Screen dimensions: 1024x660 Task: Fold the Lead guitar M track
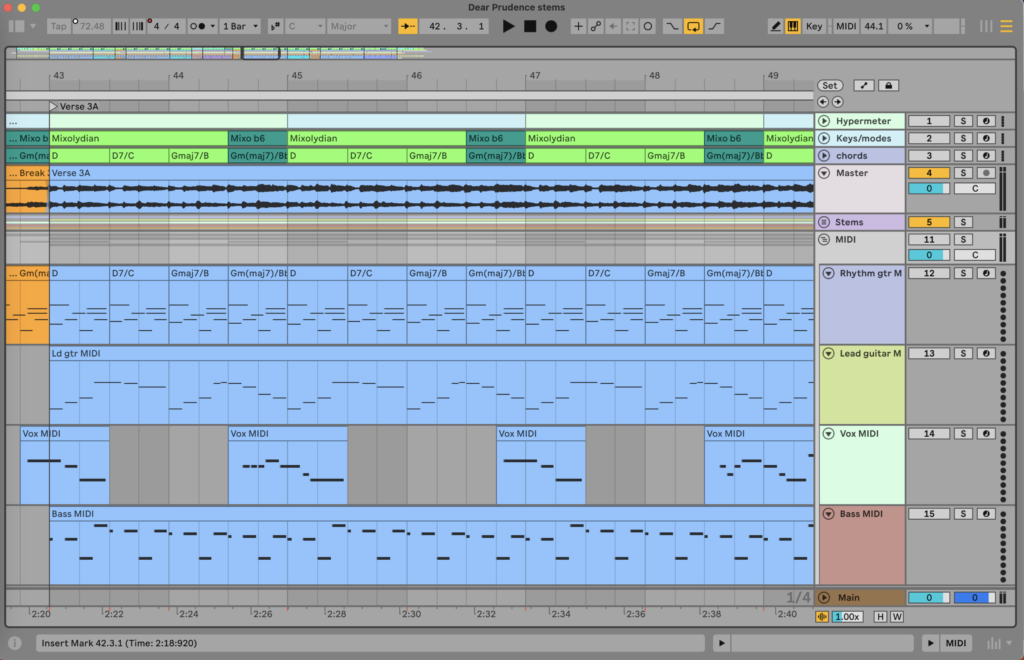coord(828,353)
